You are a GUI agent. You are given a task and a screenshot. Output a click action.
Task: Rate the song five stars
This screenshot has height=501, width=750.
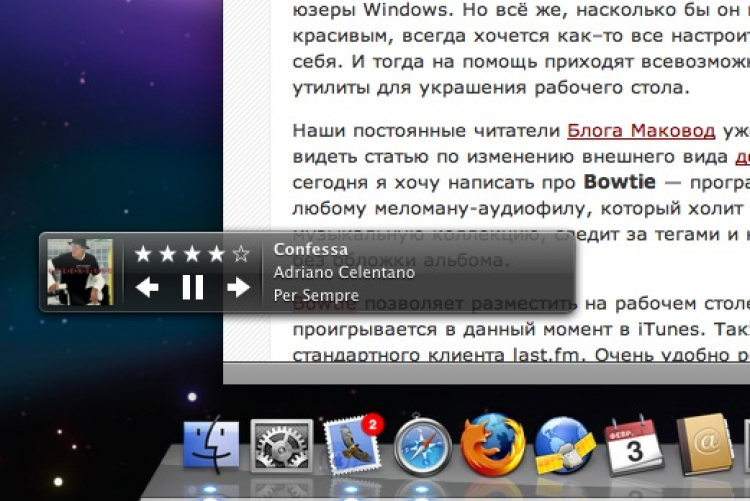pyautogui.click(x=241, y=254)
